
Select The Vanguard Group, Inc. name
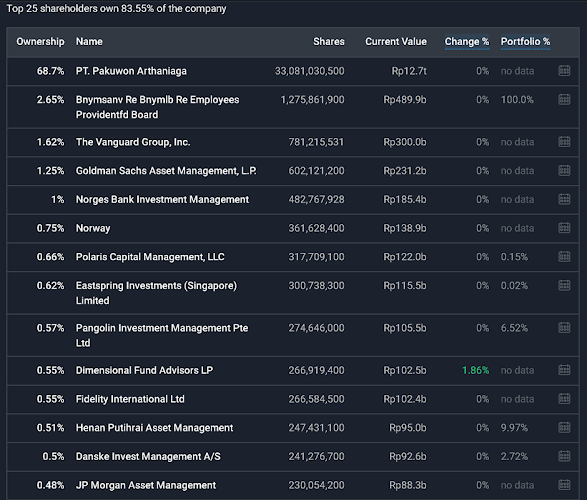coord(133,142)
